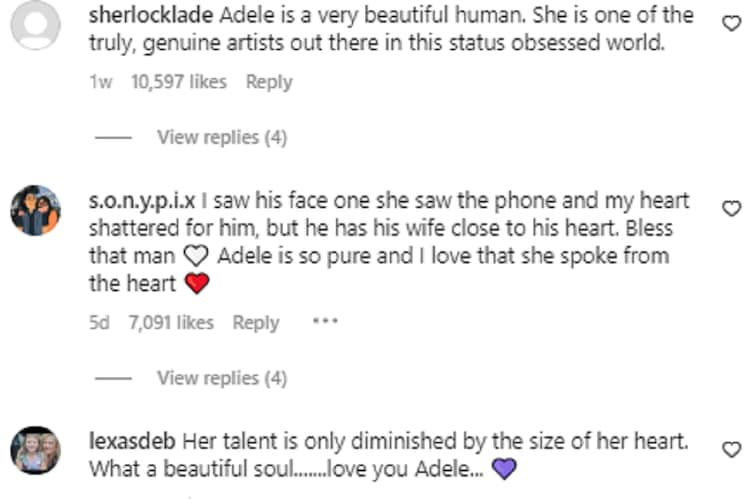Click the 5d timestamp on s.o.n.y.p.i.x's comment
The image size is (750, 499).
[99, 322]
